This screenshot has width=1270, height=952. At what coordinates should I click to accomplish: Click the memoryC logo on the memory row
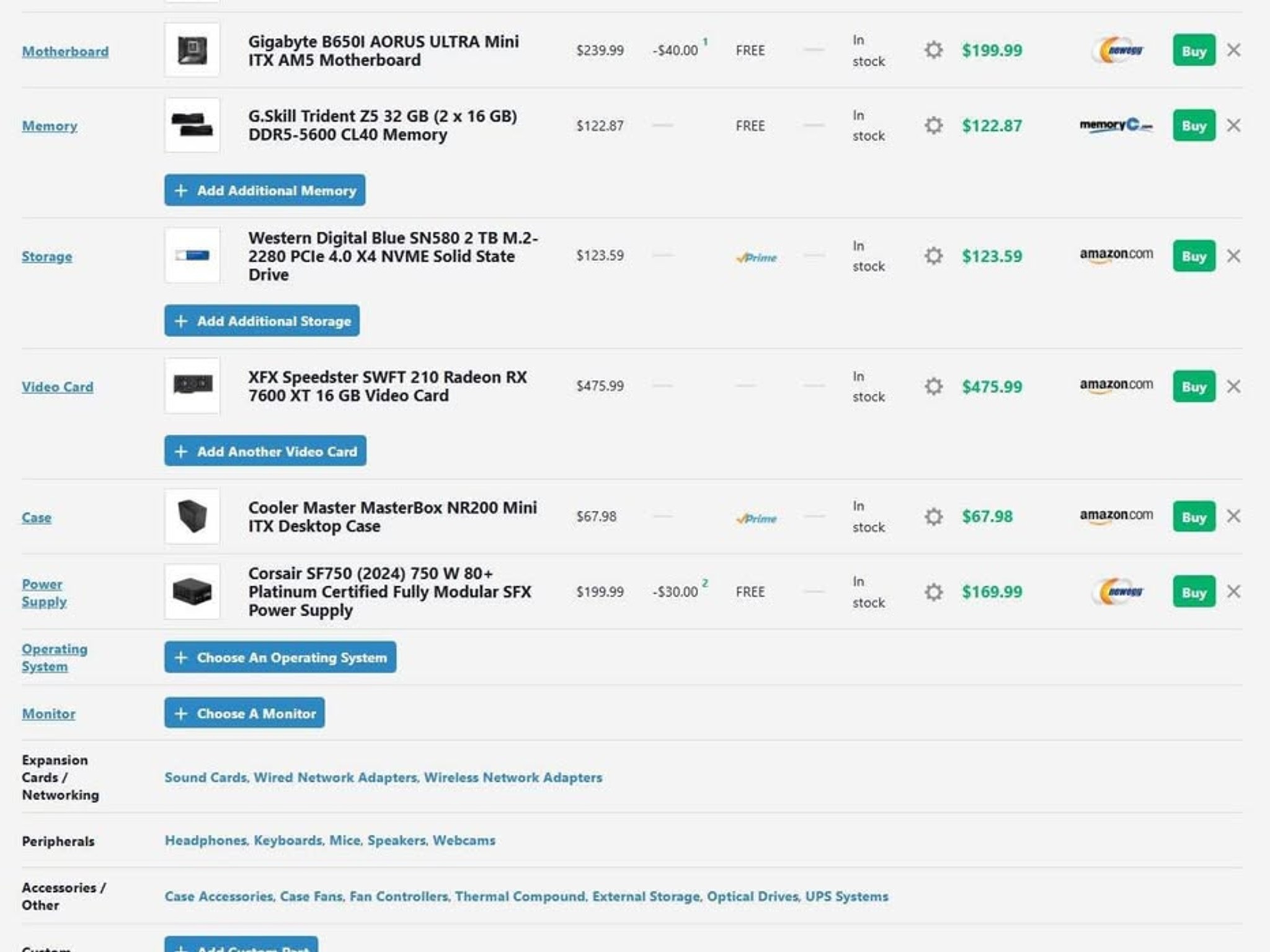1116,125
